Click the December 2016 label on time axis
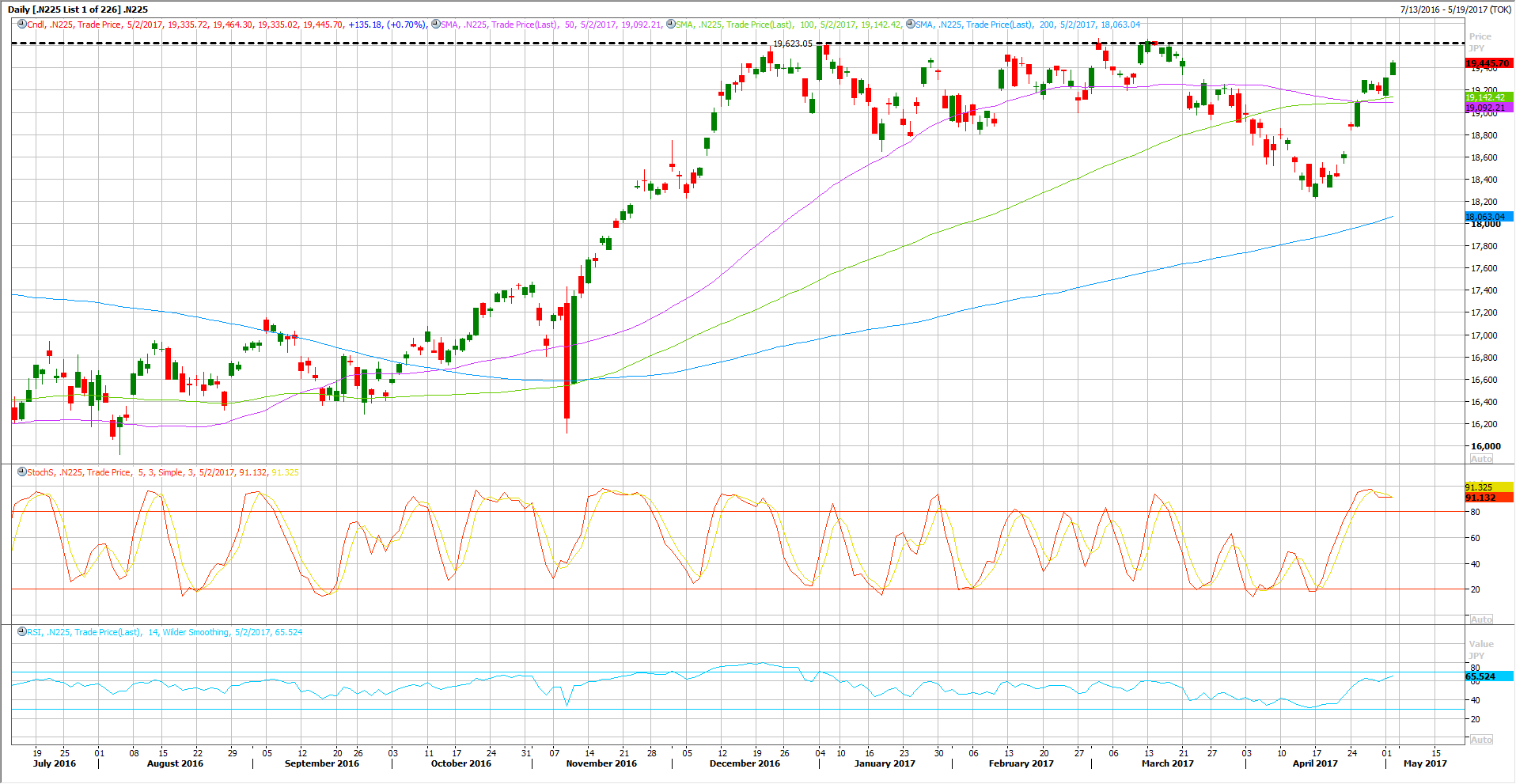 (x=745, y=763)
